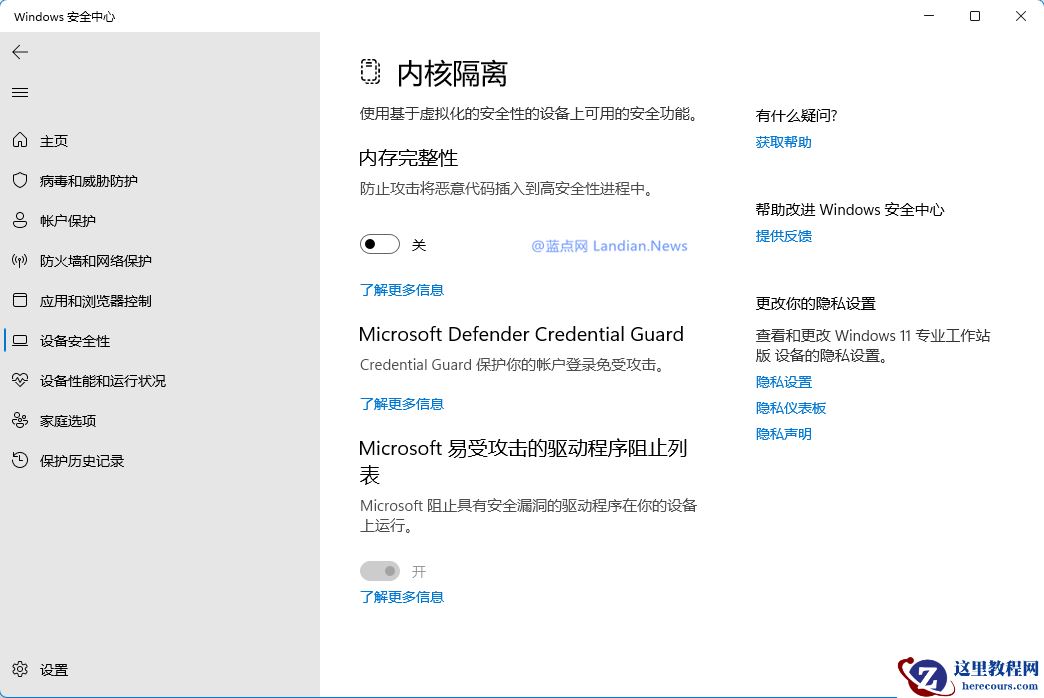Open 防火墙和网络保护 firewall icon
The height and width of the screenshot is (698, 1044).
point(21,261)
